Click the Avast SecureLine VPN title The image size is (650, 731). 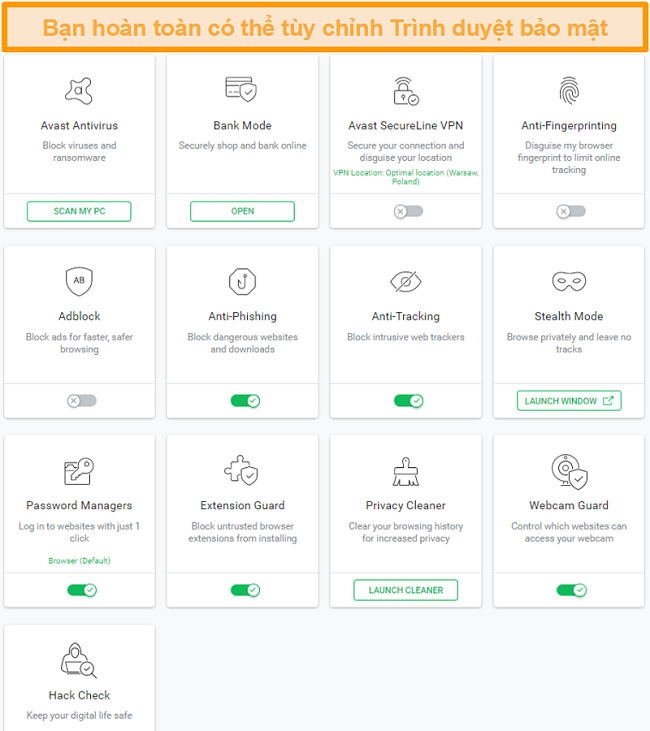click(x=406, y=125)
